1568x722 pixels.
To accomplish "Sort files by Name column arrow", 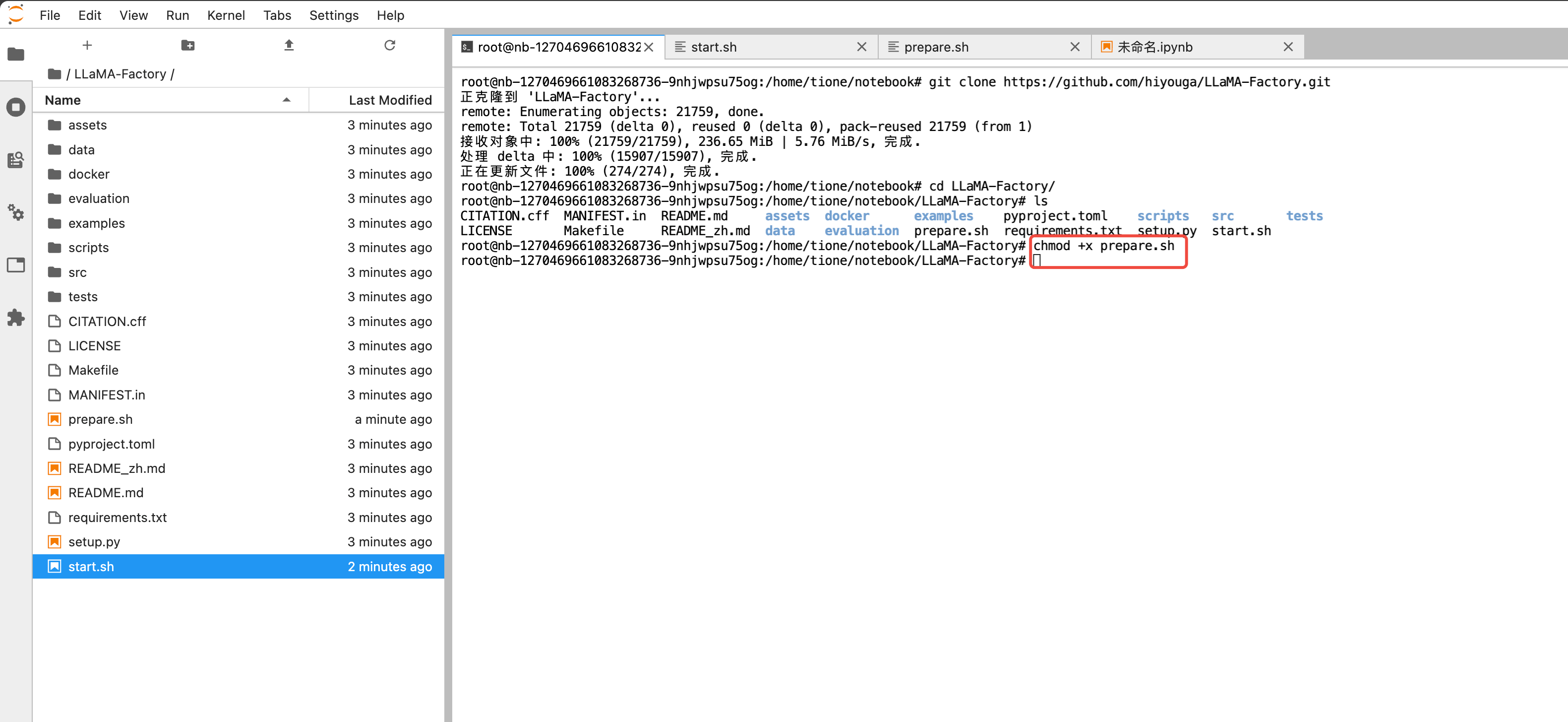I will [x=286, y=100].
